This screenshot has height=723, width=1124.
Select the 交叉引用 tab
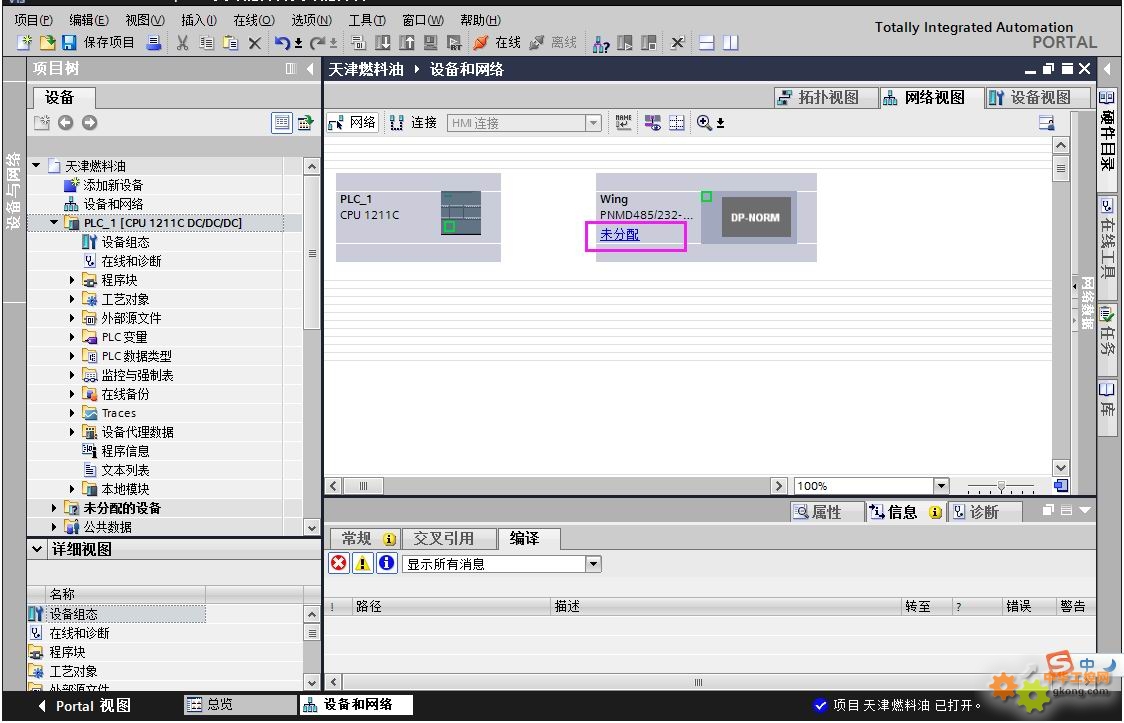[449, 538]
